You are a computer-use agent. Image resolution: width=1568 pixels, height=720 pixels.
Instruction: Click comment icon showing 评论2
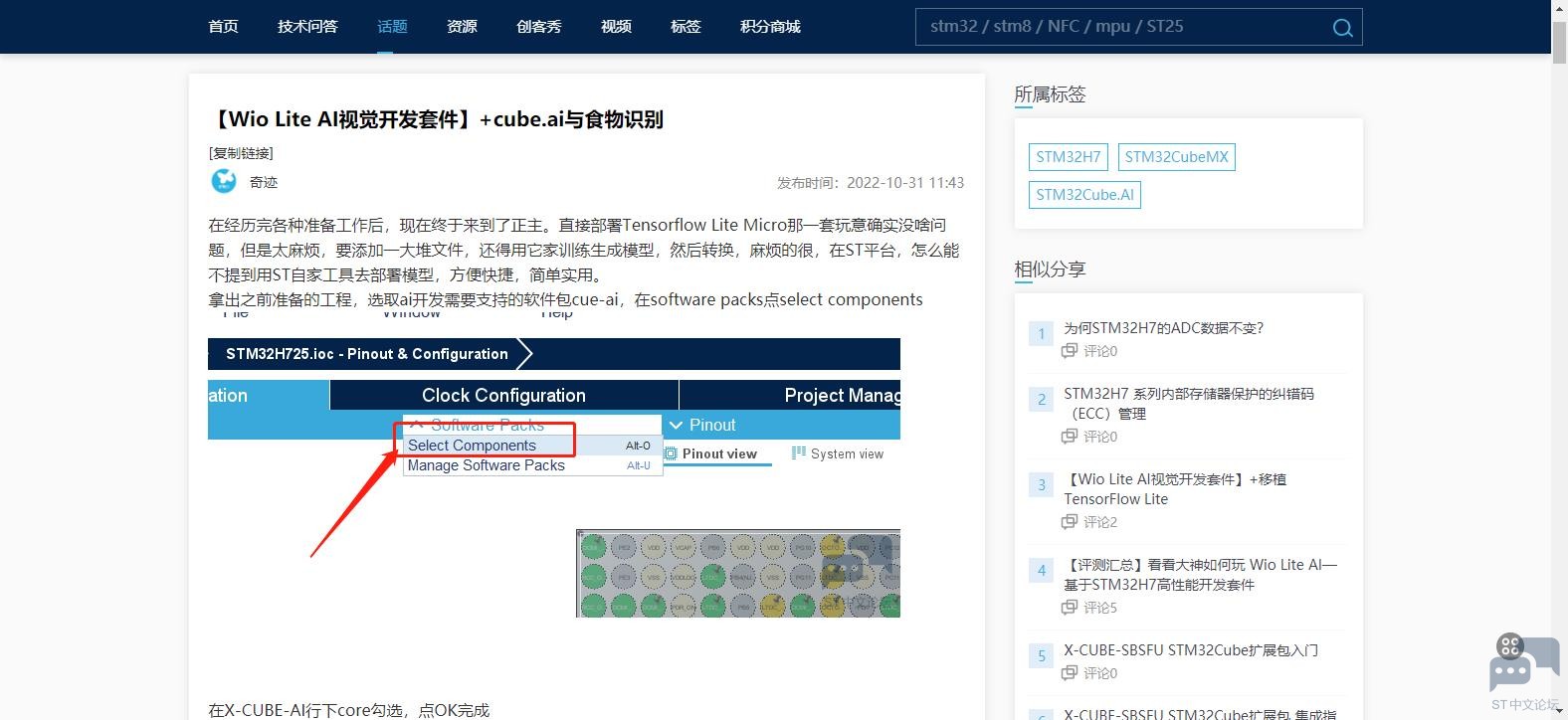[x=1070, y=521]
